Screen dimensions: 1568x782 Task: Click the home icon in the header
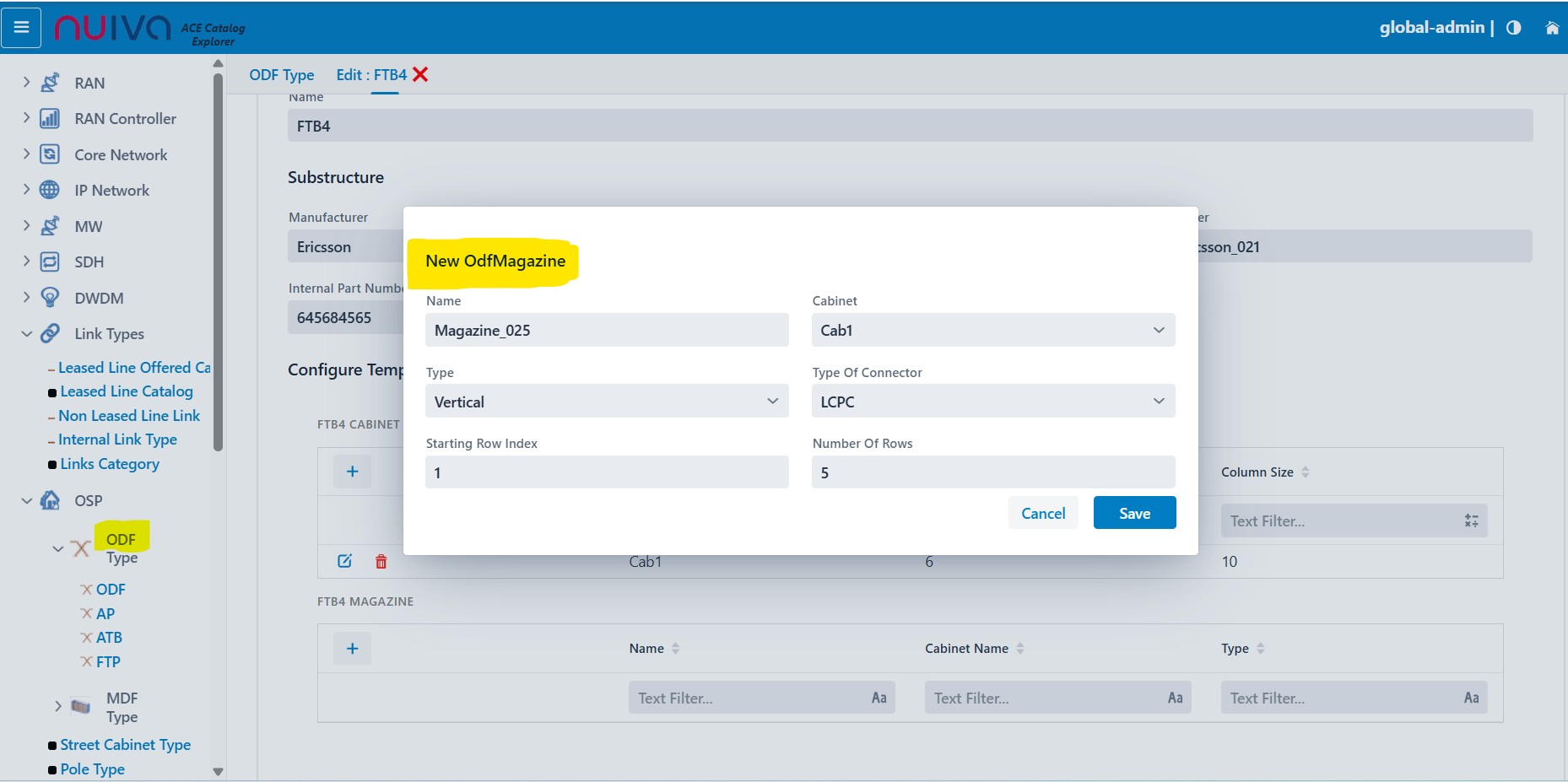pos(1551,28)
